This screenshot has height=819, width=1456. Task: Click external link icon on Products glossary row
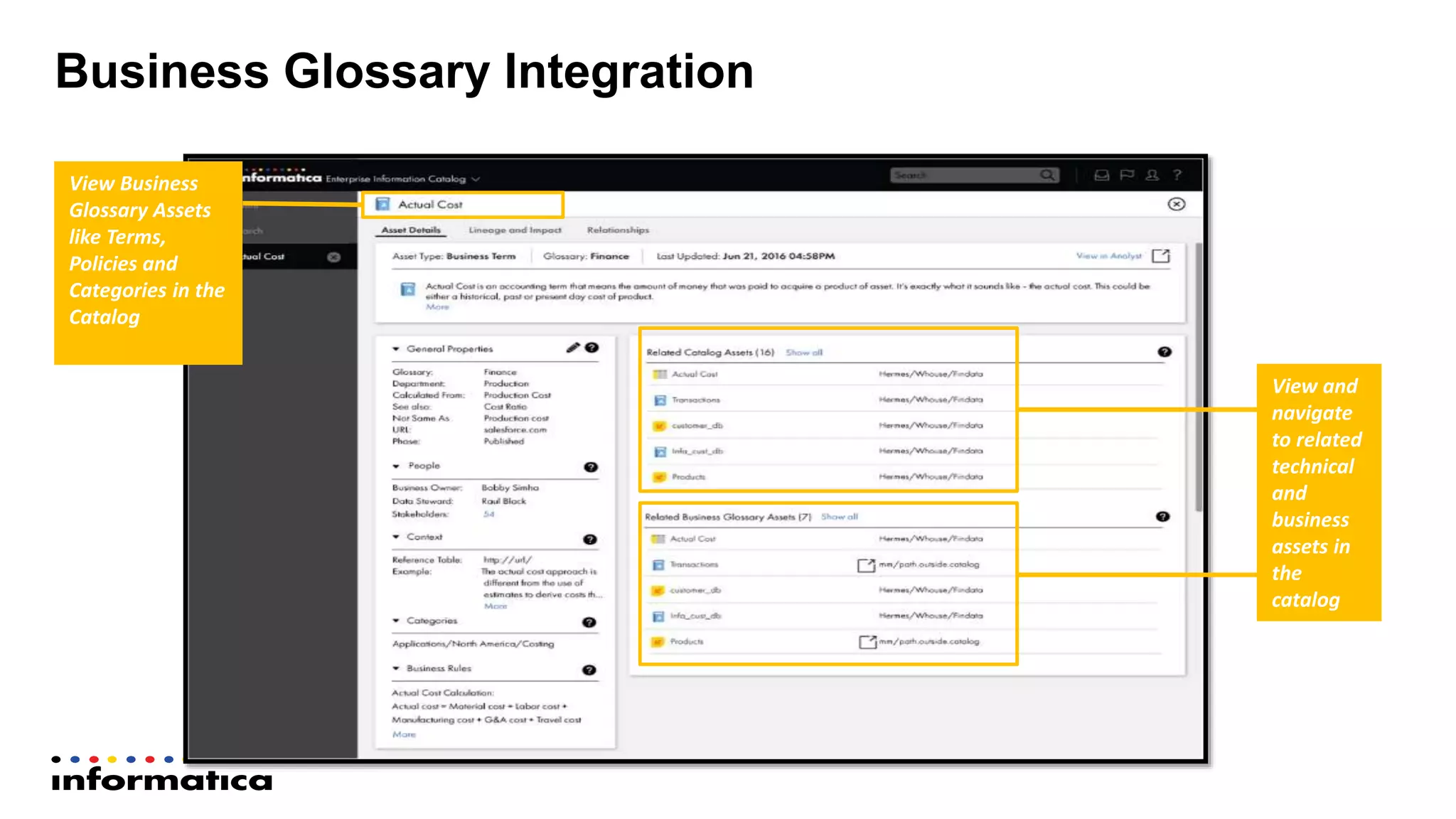(x=867, y=642)
